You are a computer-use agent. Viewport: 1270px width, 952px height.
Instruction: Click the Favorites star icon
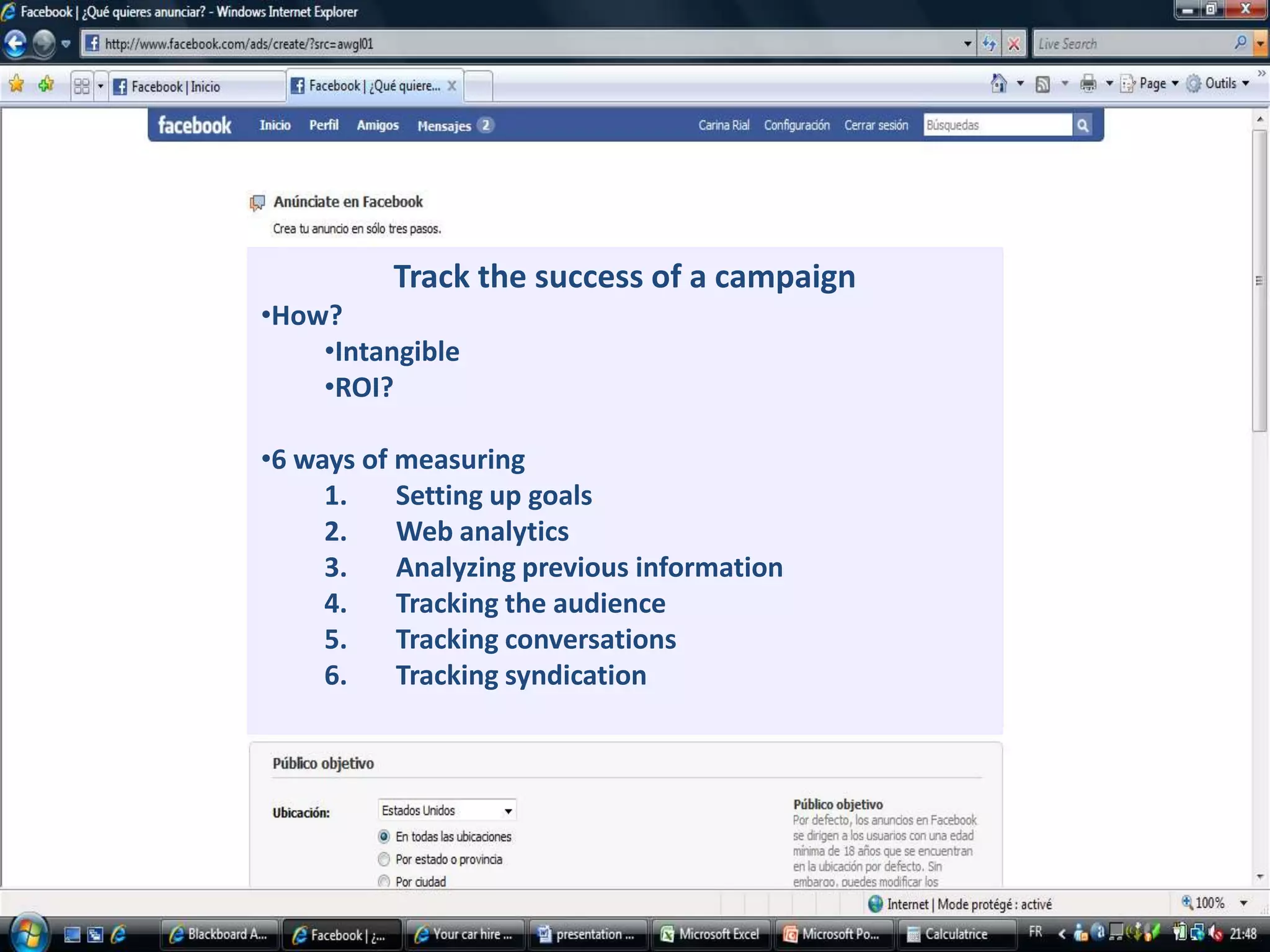pyautogui.click(x=17, y=83)
